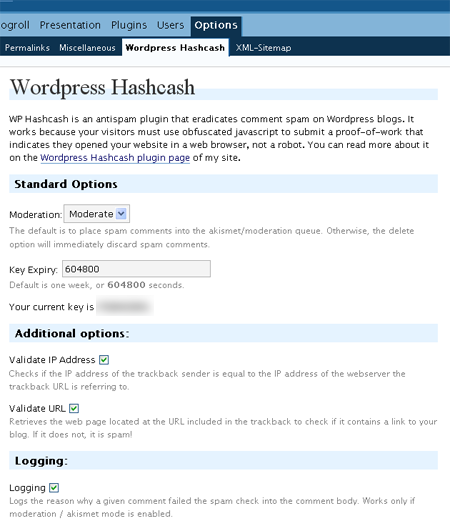Click the Moderate combo box text

pyautogui.click(x=91, y=214)
